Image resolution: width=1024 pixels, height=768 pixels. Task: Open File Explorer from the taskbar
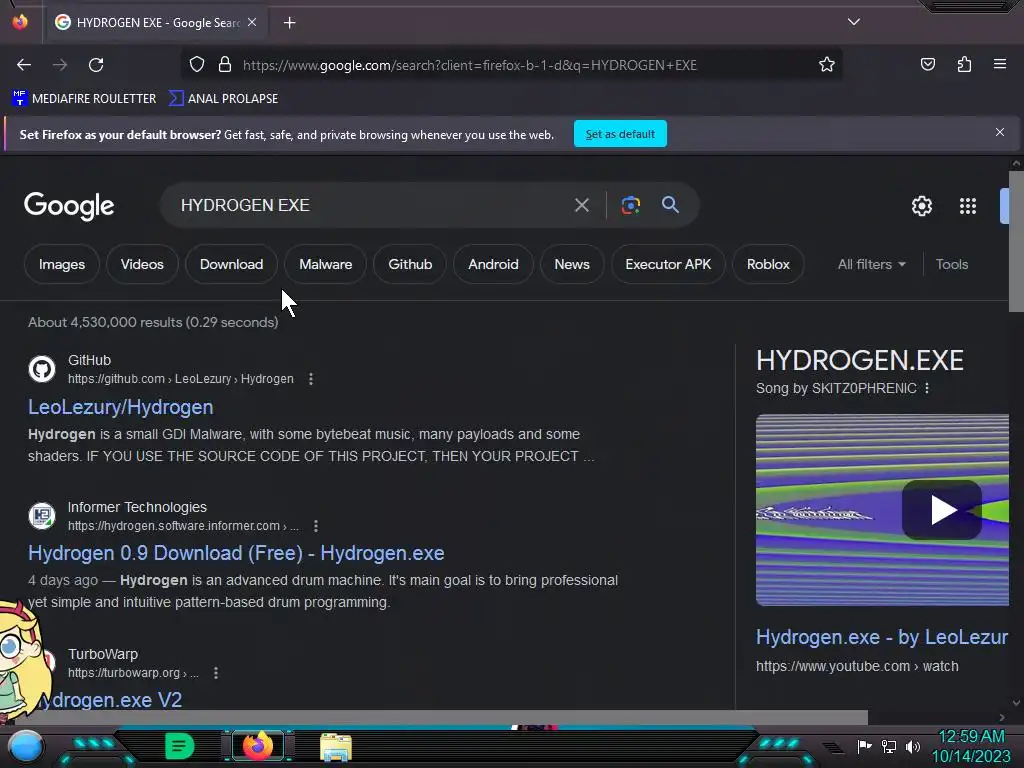336,747
